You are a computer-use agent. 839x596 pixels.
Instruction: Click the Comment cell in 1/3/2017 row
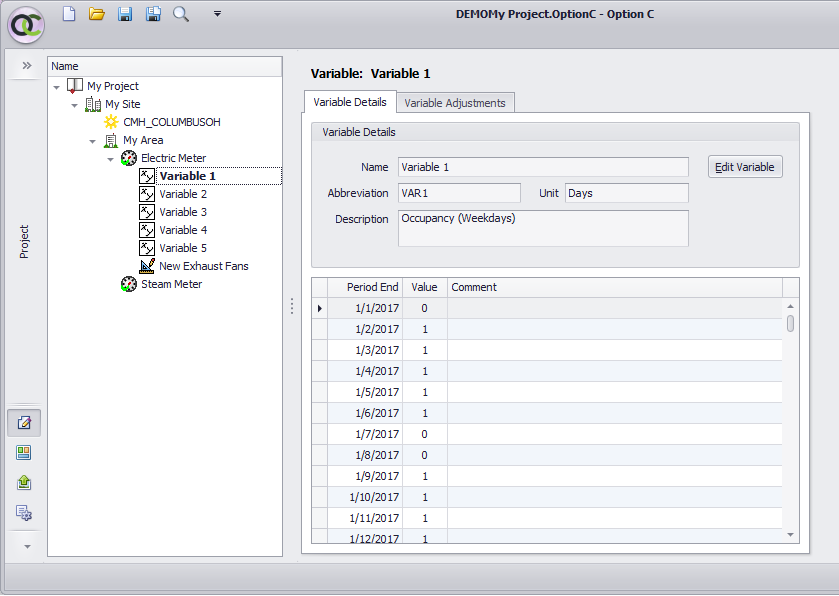coord(615,350)
